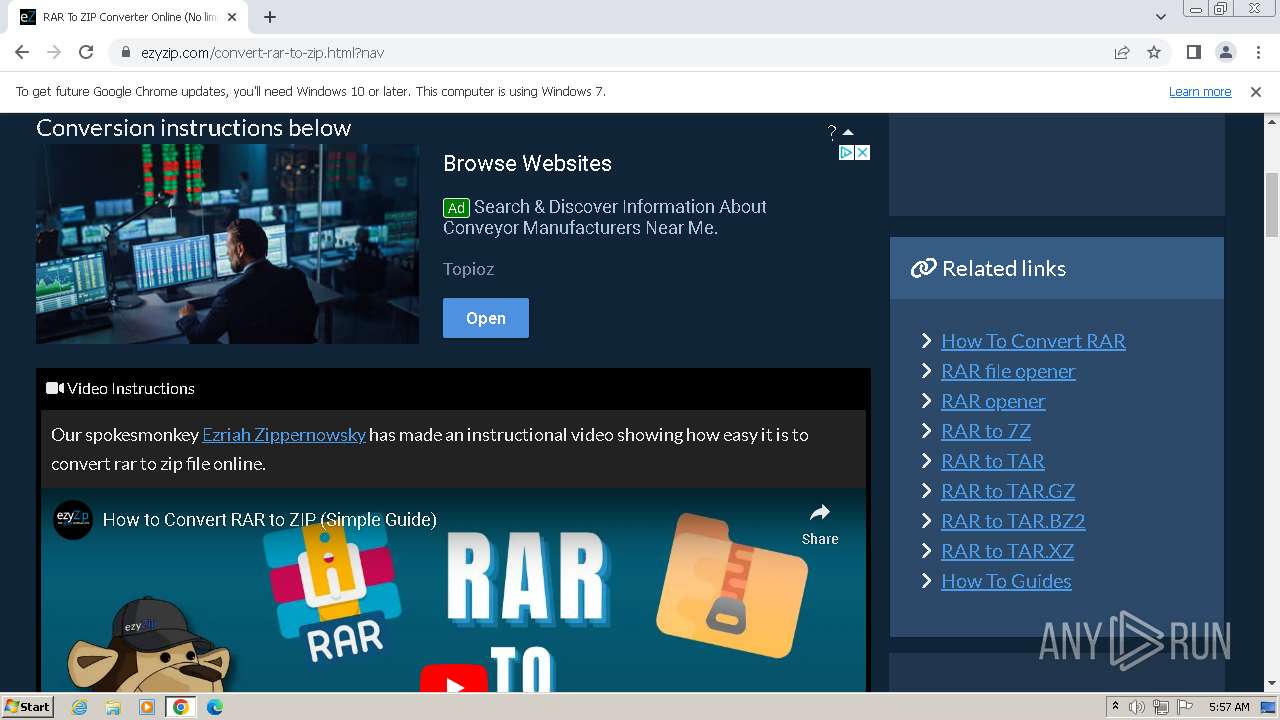1280x720 pixels.
Task: Open Windows Explorer from taskbar
Action: pos(113,707)
